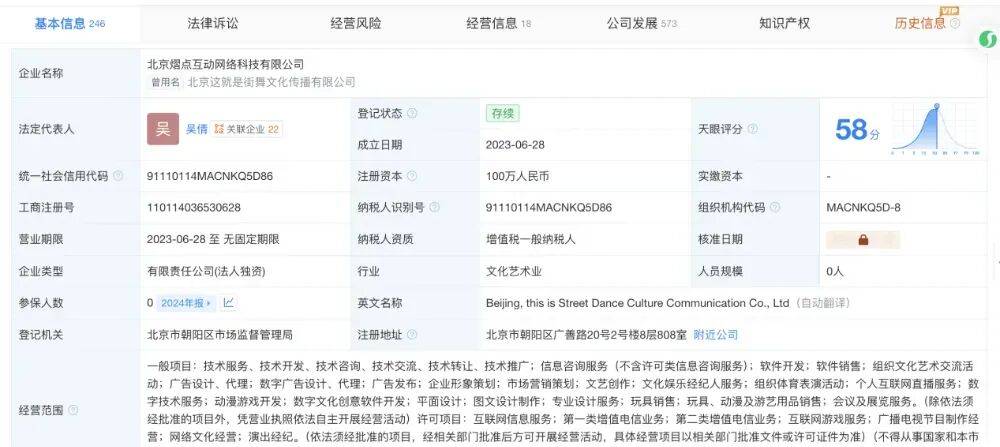Click help icon beside 经营范围
The image size is (1000, 447).
click(73, 410)
